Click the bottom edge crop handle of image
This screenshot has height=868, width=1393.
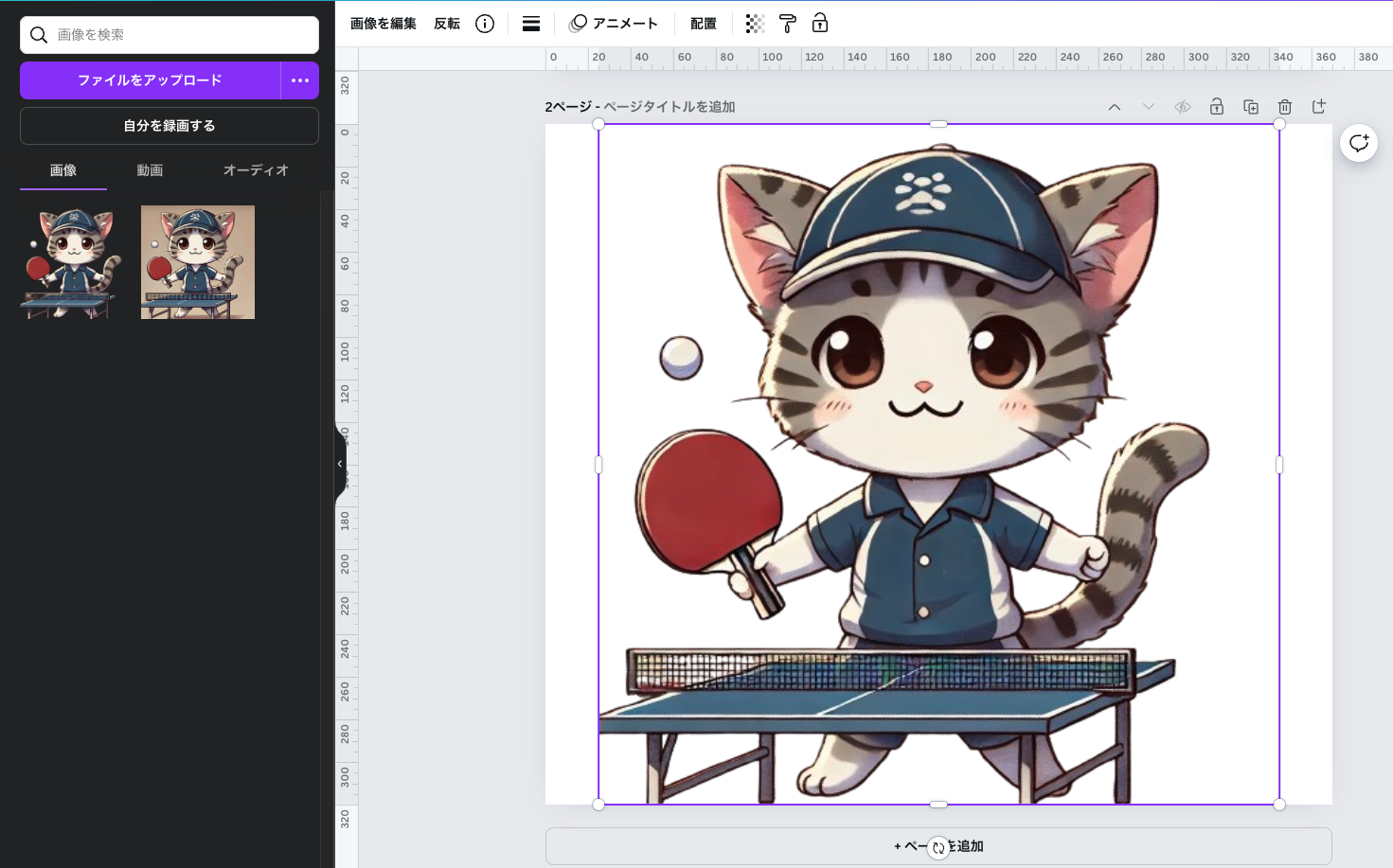click(938, 805)
